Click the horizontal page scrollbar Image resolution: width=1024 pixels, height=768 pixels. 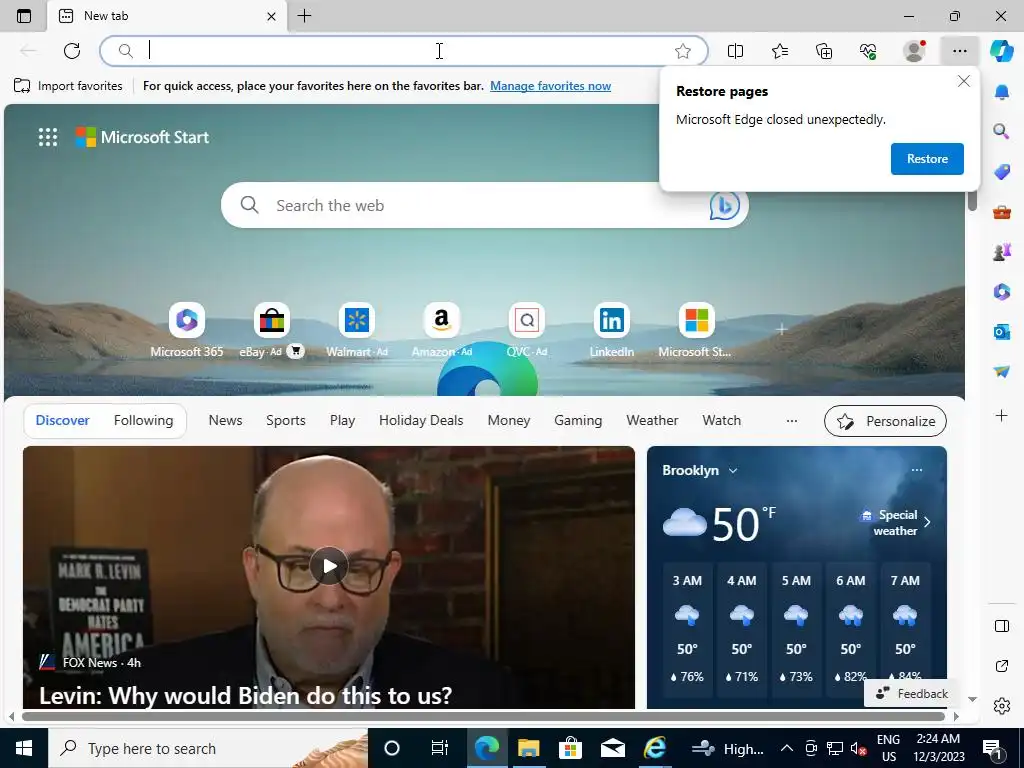pyautogui.click(x=483, y=716)
